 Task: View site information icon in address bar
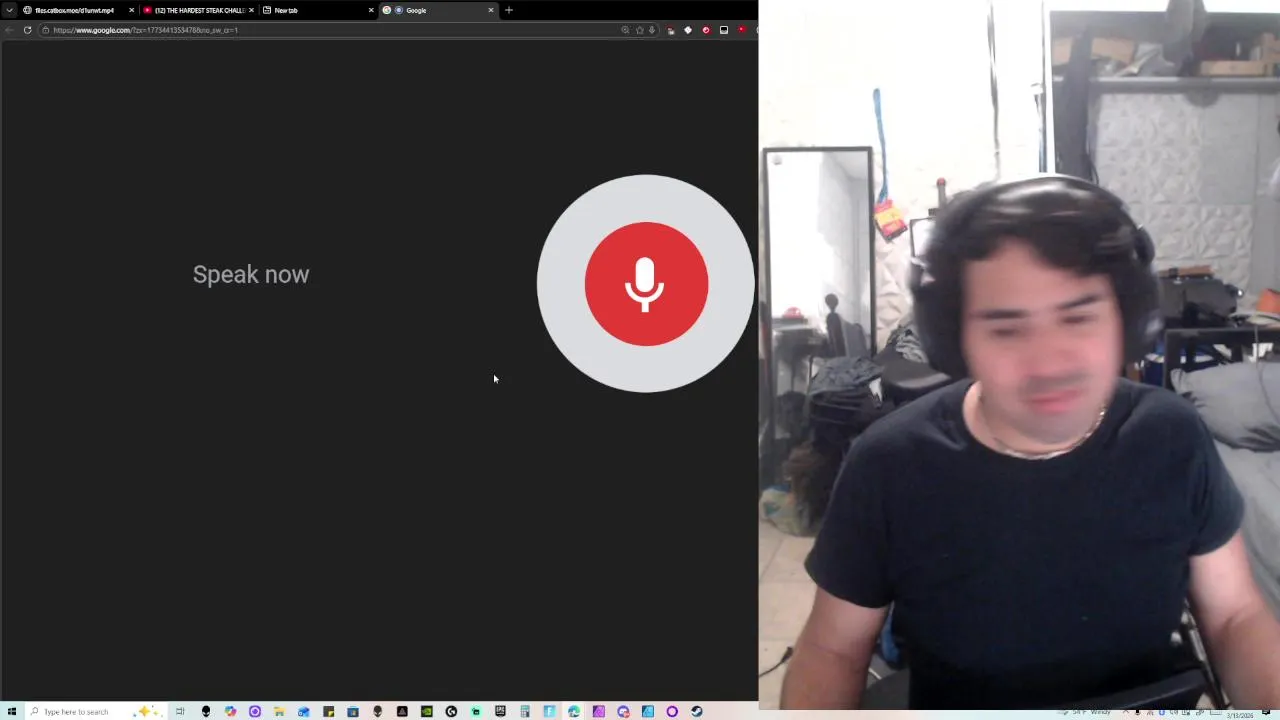click(x=45, y=30)
